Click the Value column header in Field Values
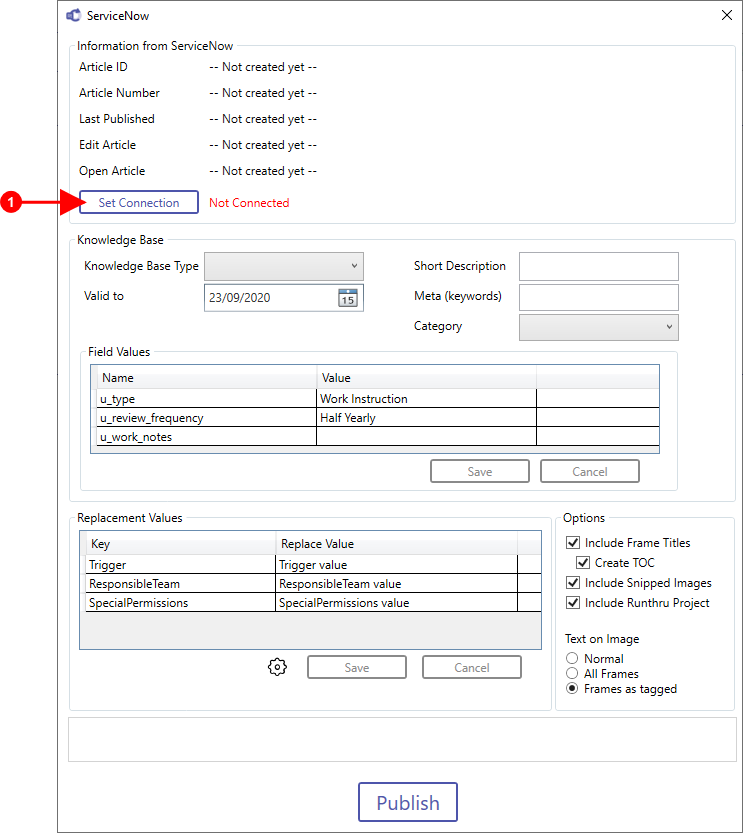 tap(426, 378)
